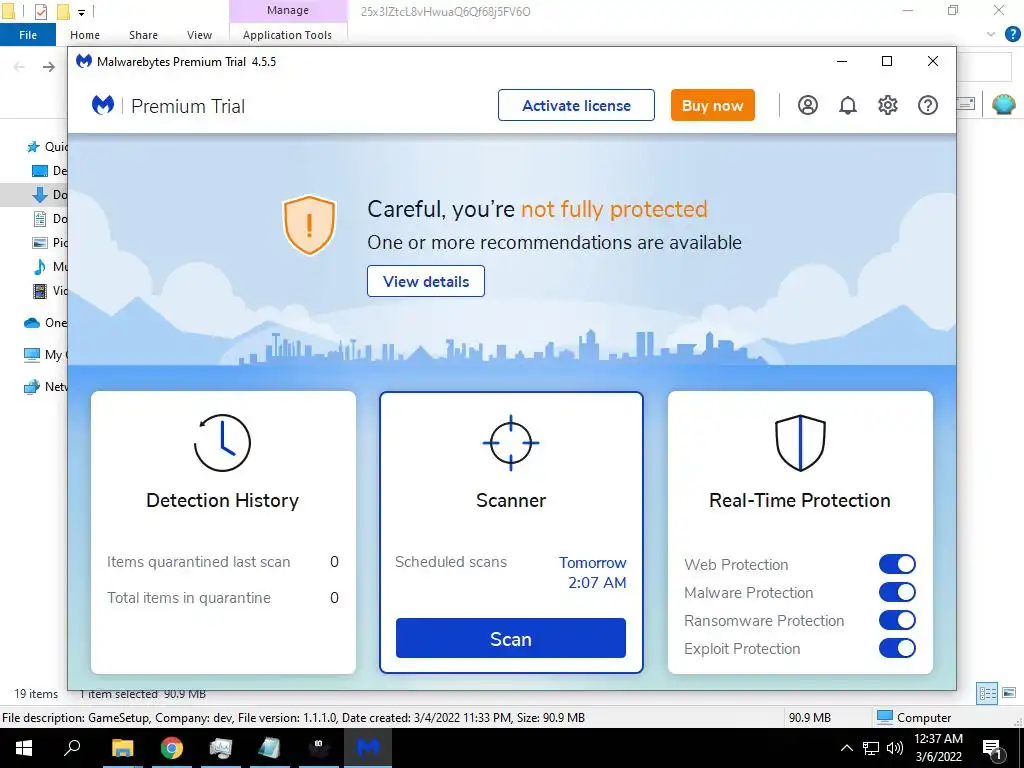Open the Detection History card title

[x=223, y=500]
